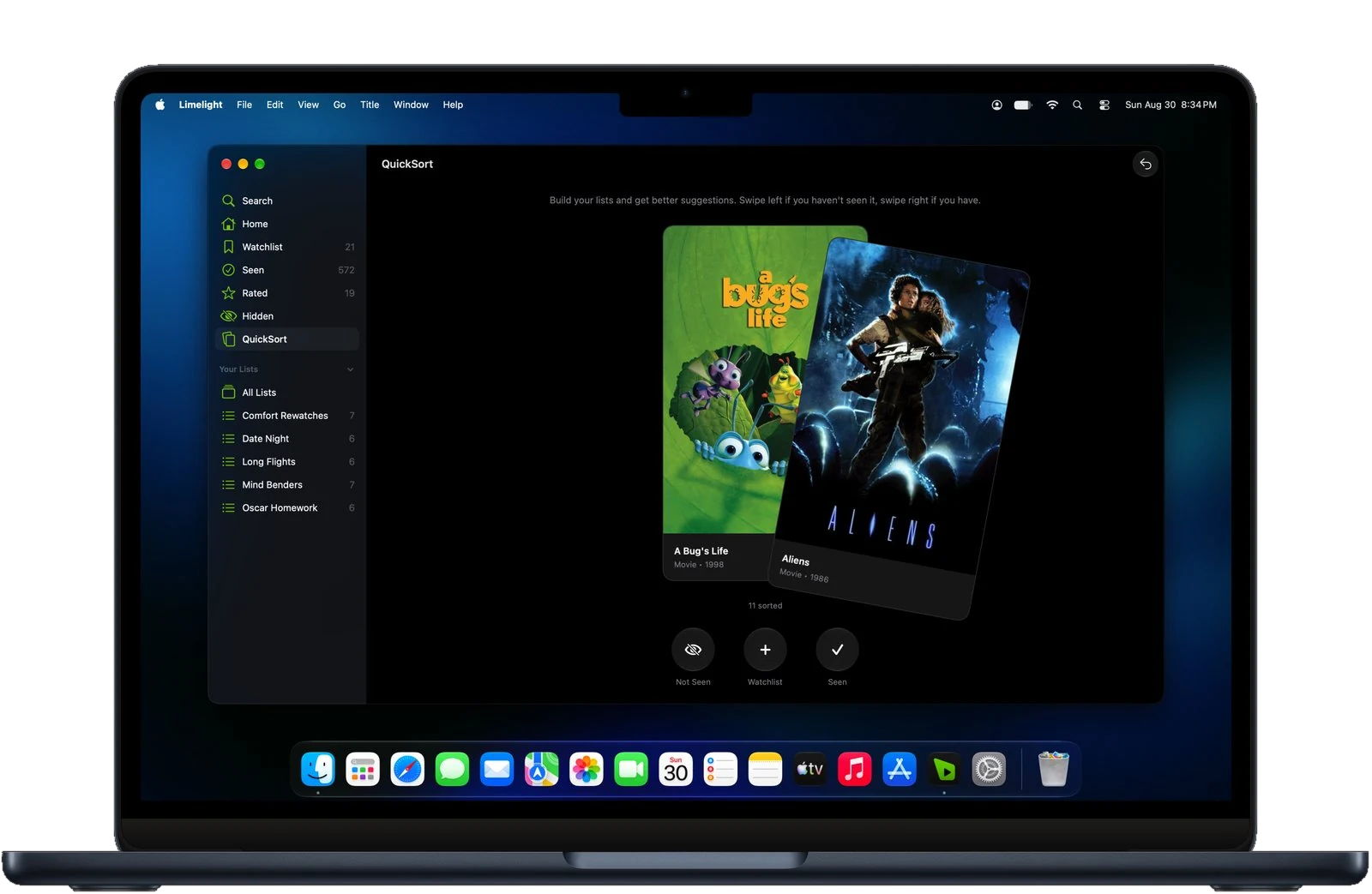
Task: Click the date and time in menu bar
Action: 1170,105
